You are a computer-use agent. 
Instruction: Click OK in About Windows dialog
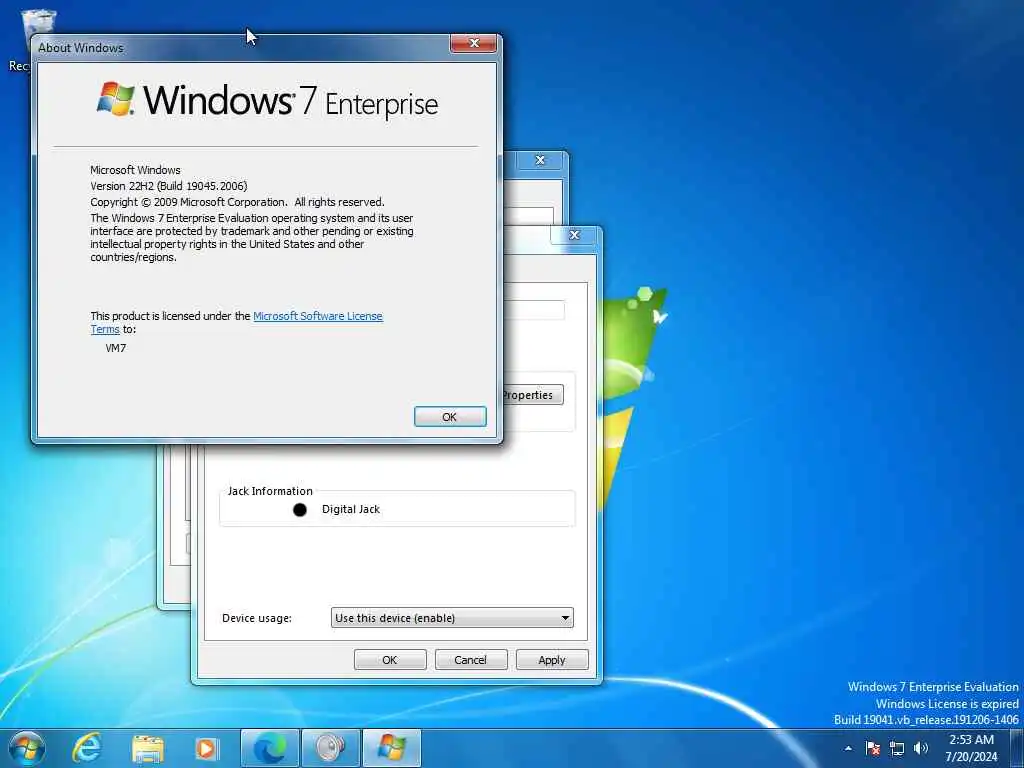tap(450, 417)
